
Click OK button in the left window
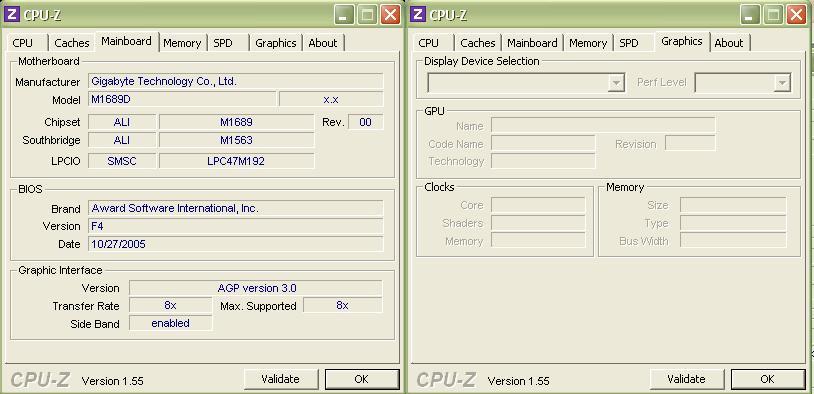(362, 379)
